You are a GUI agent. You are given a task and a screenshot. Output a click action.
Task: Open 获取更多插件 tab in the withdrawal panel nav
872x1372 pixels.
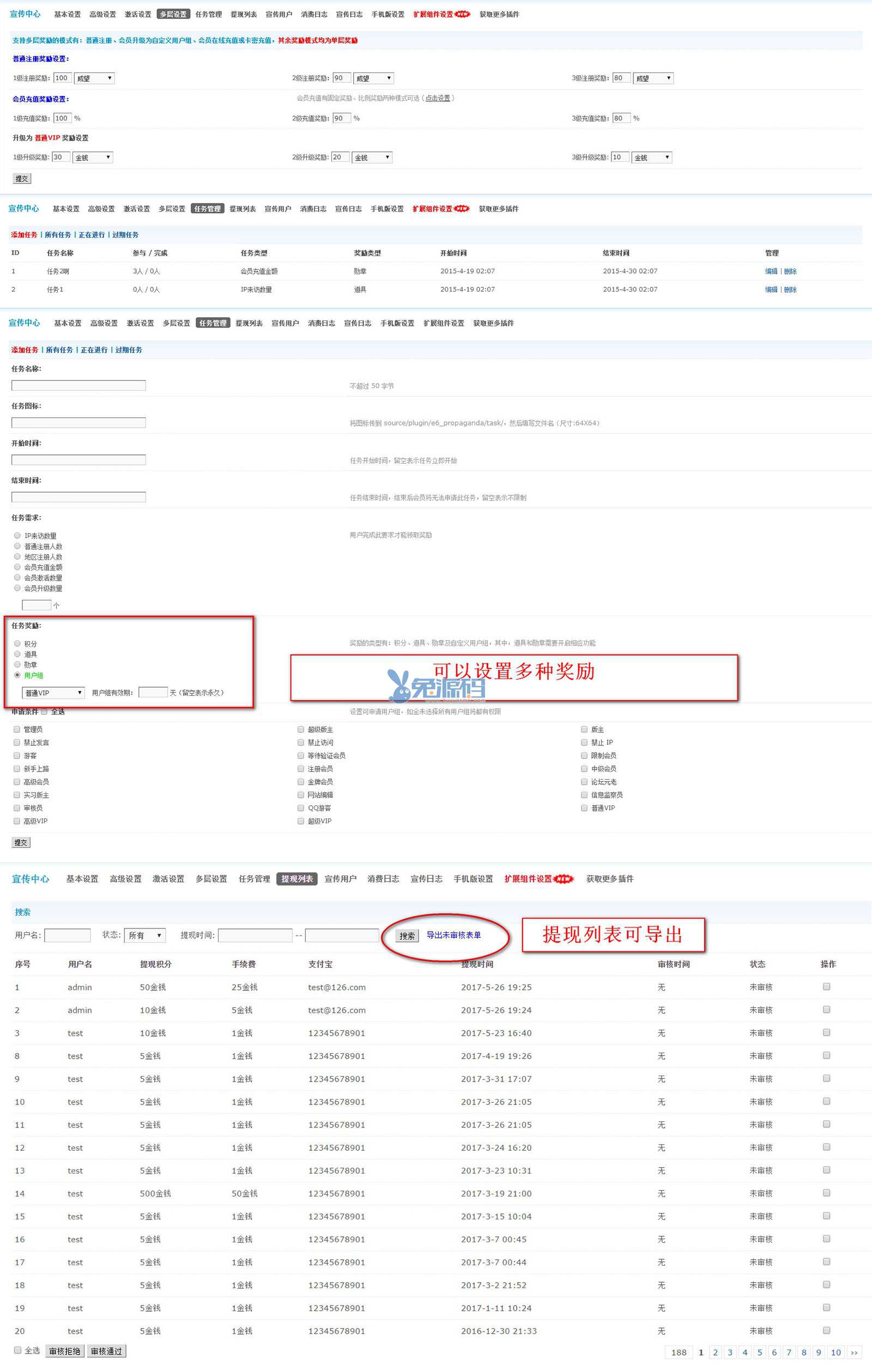click(610, 878)
